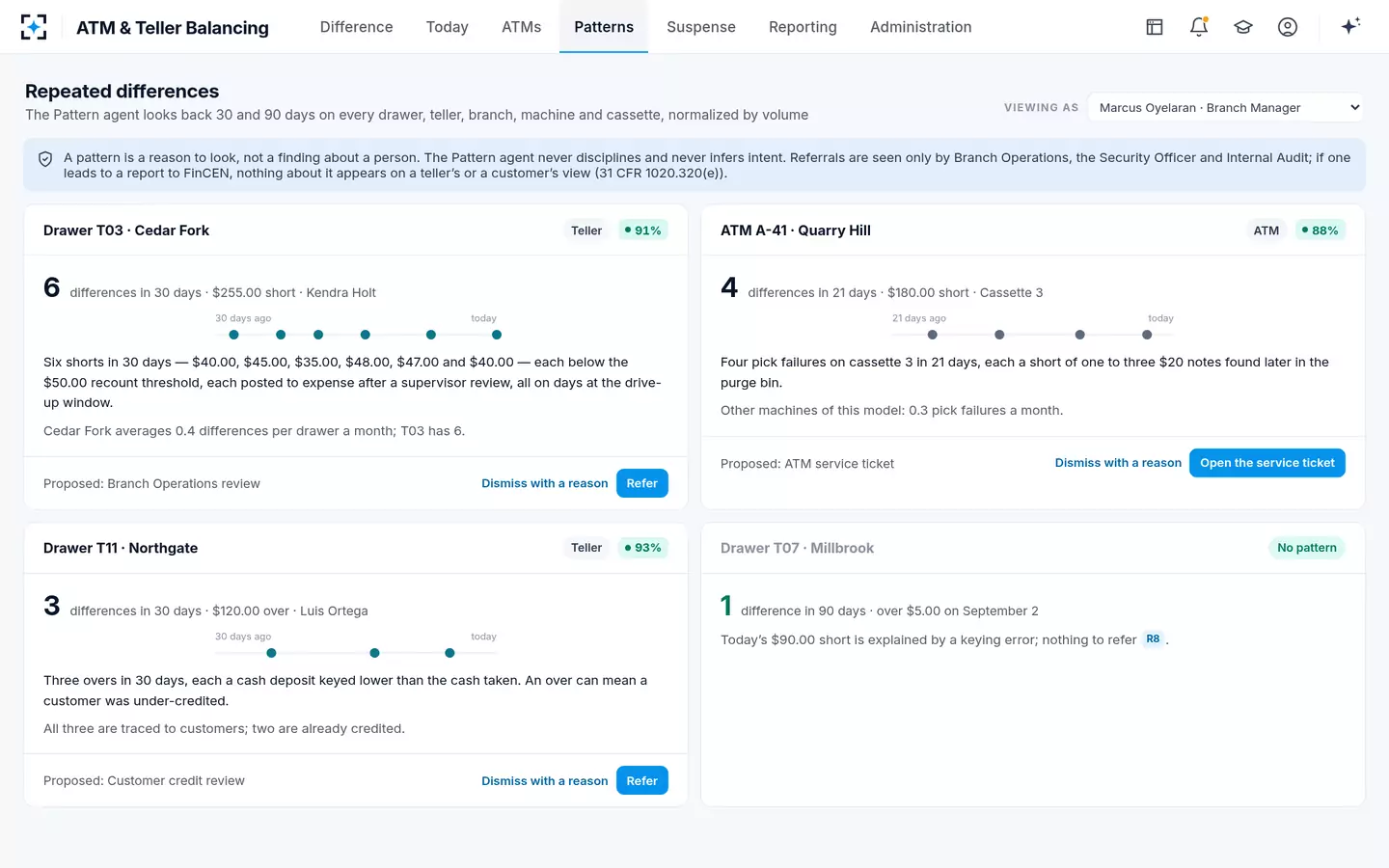1389x868 pixels.
Task: Open the service ticket for ATM A-41
Action: 1267,463
